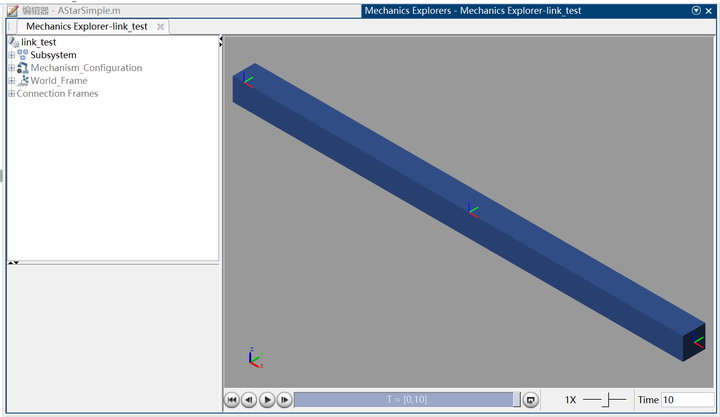Select the timeline end handle
The image size is (720, 417).
tap(517, 400)
